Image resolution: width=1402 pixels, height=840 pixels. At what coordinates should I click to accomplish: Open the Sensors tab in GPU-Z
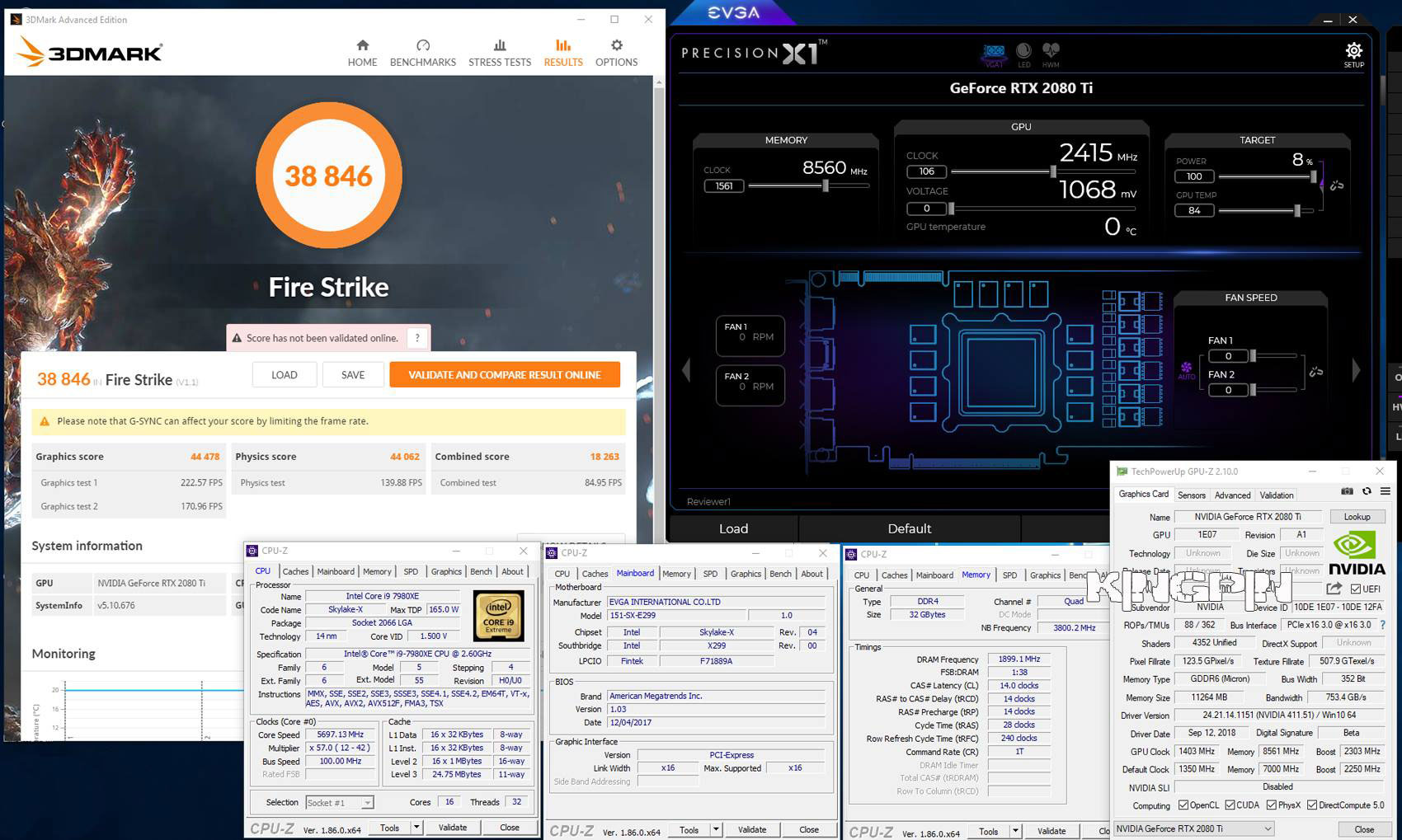click(1191, 495)
